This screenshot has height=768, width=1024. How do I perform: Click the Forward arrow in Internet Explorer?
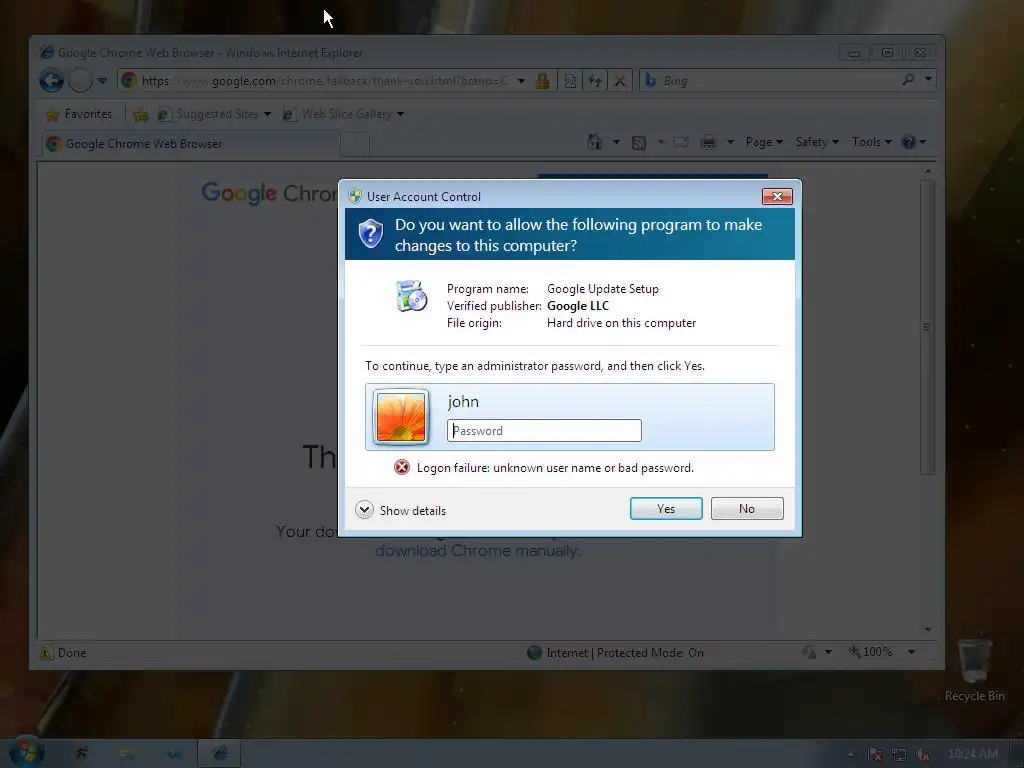click(x=81, y=81)
